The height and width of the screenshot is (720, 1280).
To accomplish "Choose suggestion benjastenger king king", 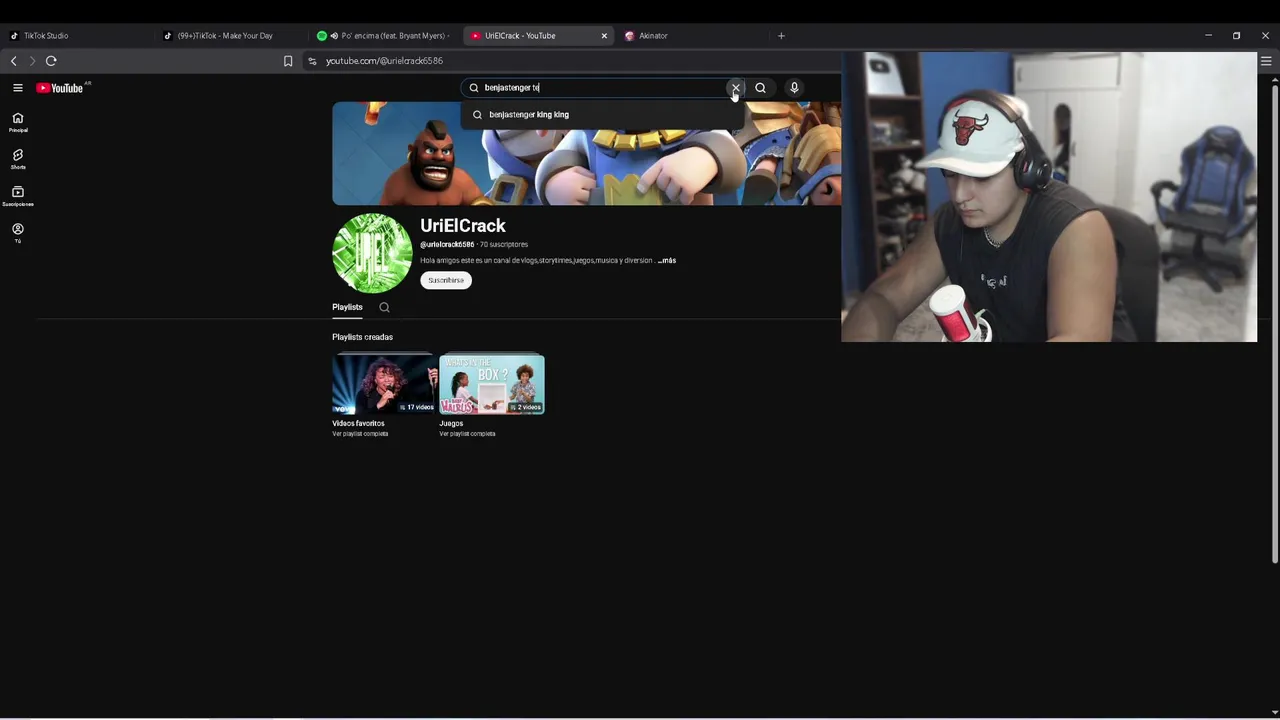I will click(x=604, y=114).
